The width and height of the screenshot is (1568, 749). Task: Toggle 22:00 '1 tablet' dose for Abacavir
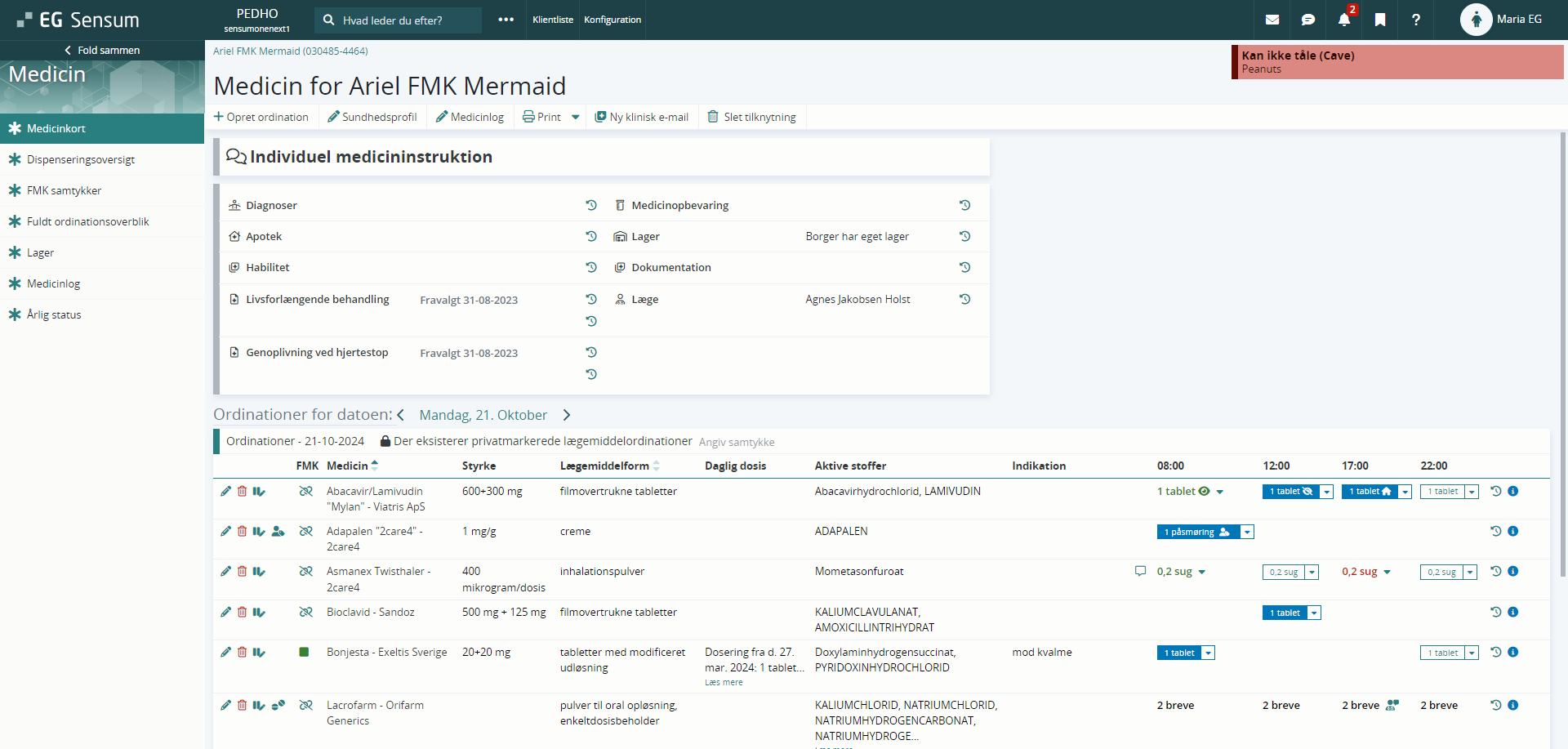(1442, 492)
